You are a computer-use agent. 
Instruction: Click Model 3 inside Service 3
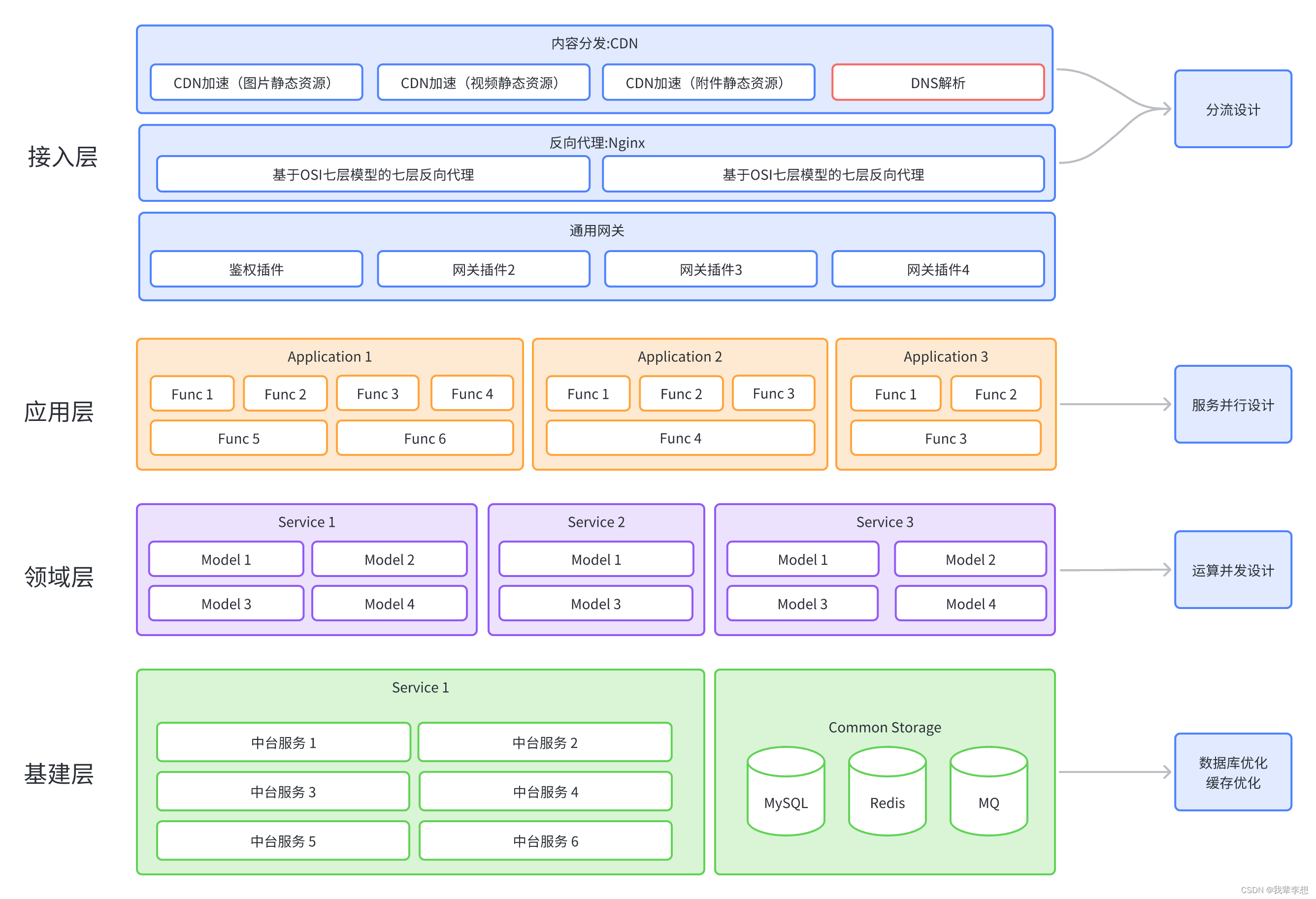click(x=802, y=604)
